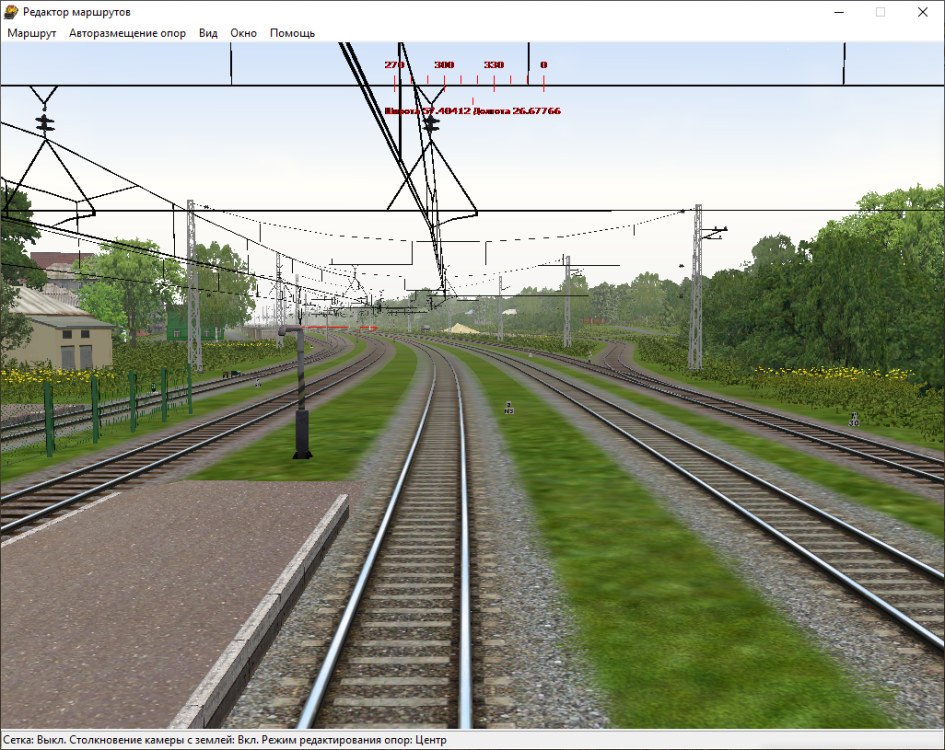
Task: Open the Окно menu
Action: [x=243, y=33]
